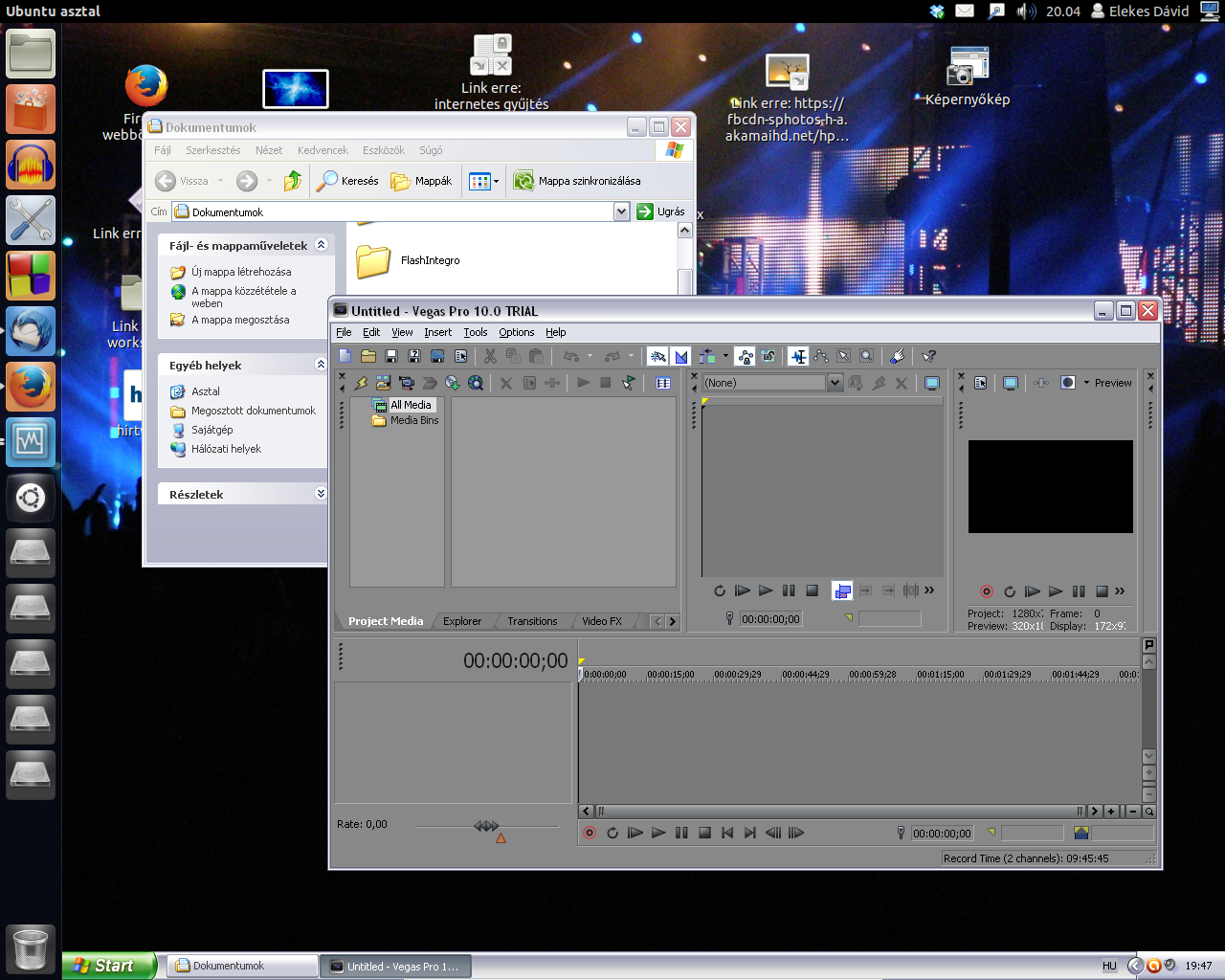1225x980 pixels.
Task: Open the Insert menu in Vegas Pro
Action: [x=438, y=332]
